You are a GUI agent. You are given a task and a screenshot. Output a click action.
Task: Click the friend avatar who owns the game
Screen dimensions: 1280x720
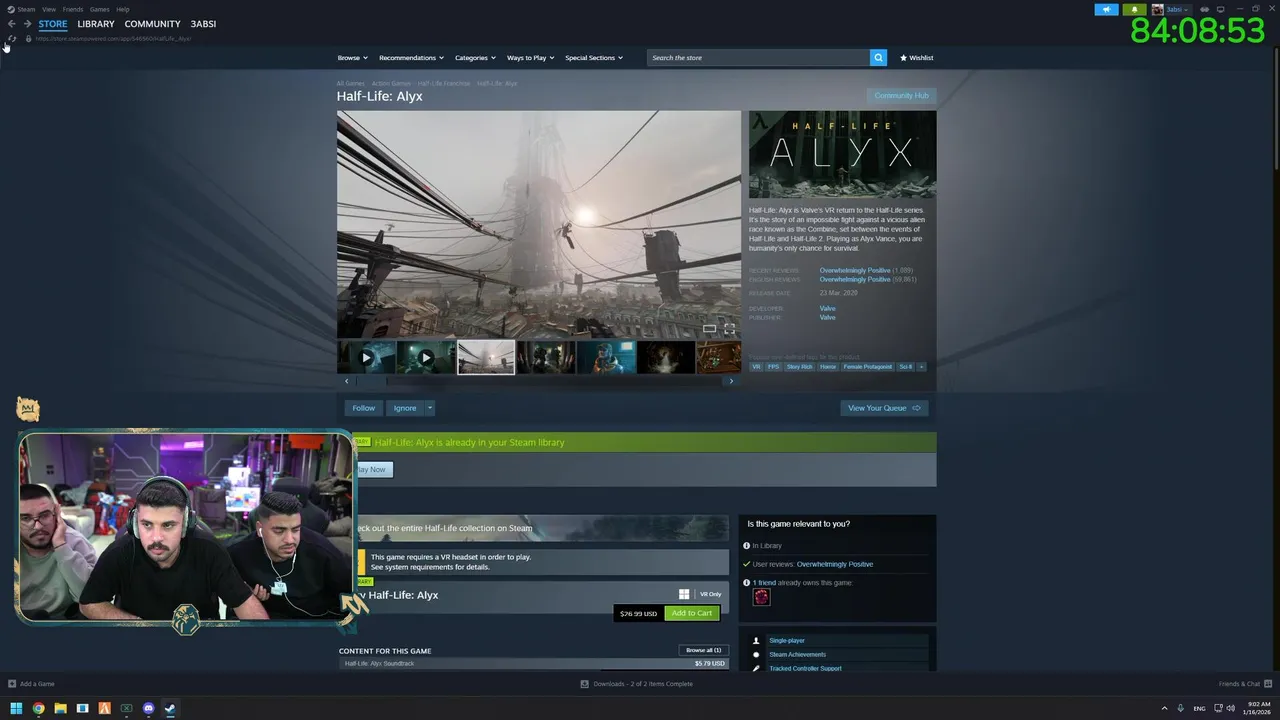coord(762,597)
